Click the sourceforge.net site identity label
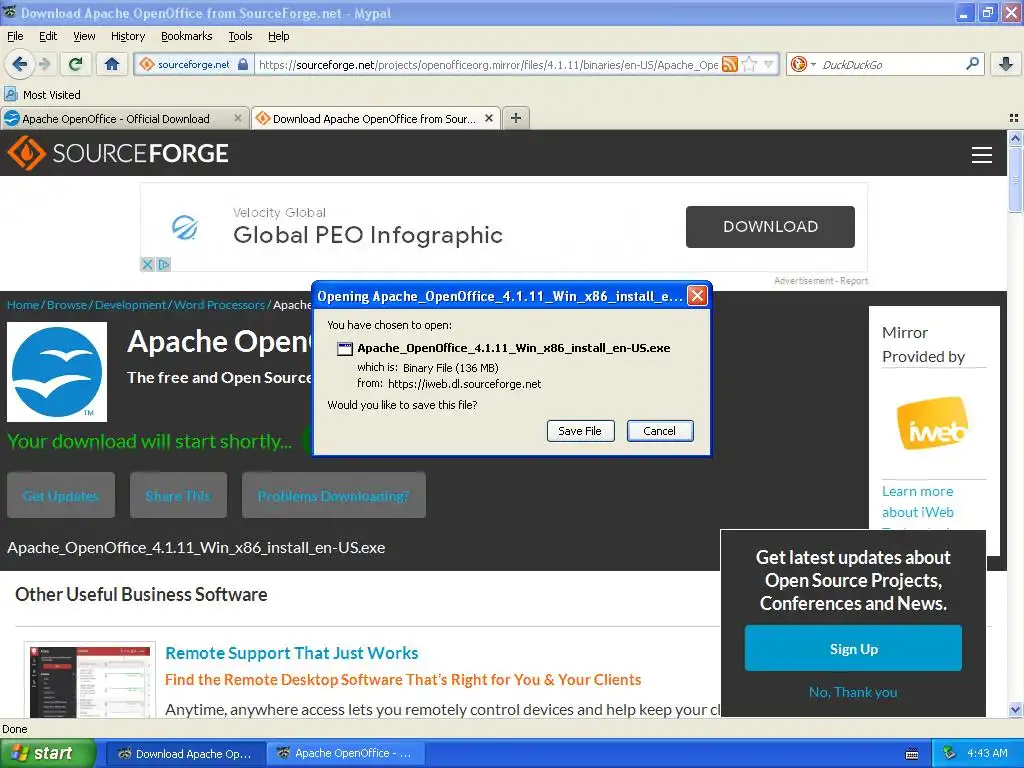 pyautogui.click(x=193, y=64)
